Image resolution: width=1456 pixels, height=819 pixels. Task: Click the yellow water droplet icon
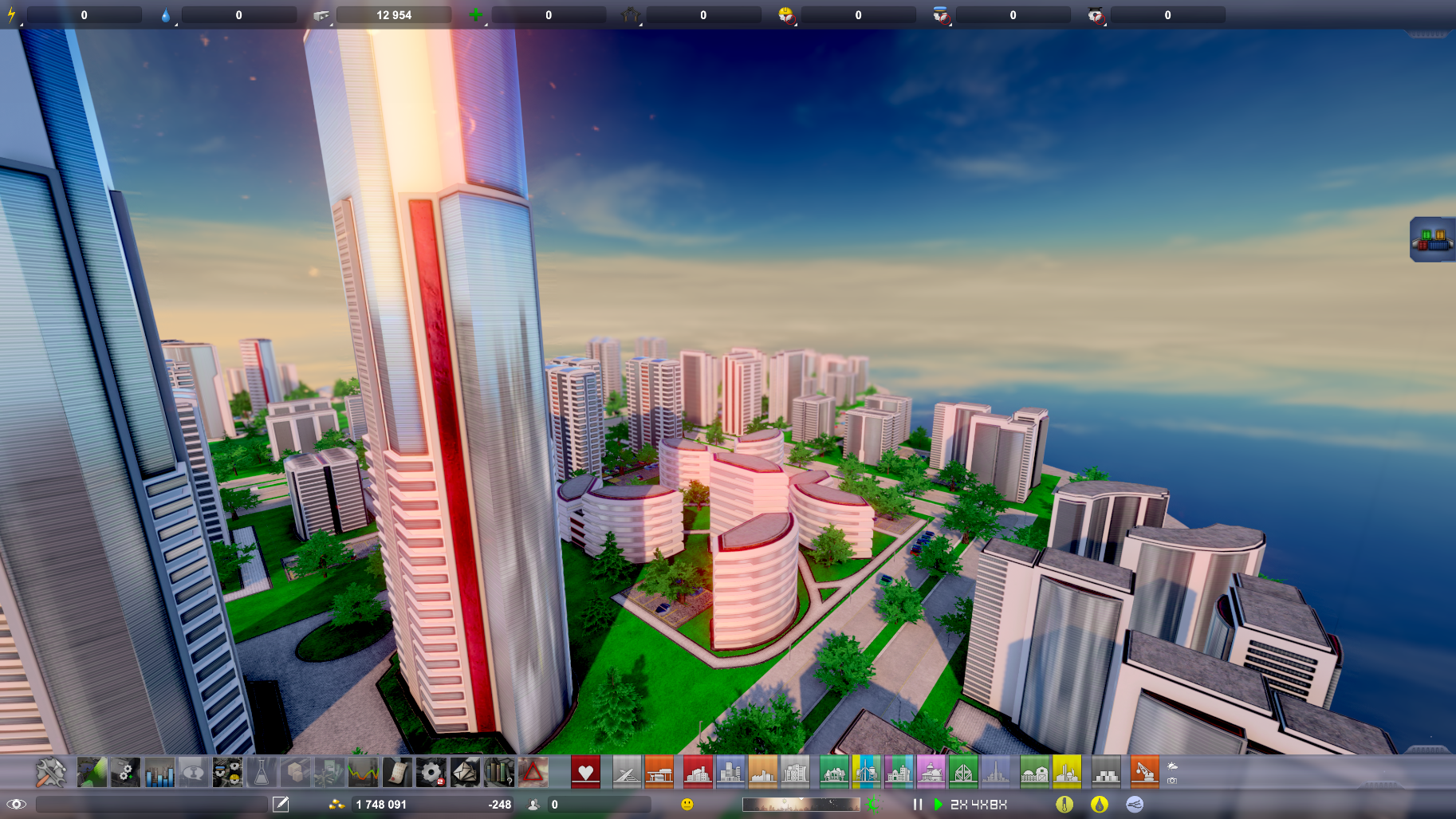click(1099, 805)
